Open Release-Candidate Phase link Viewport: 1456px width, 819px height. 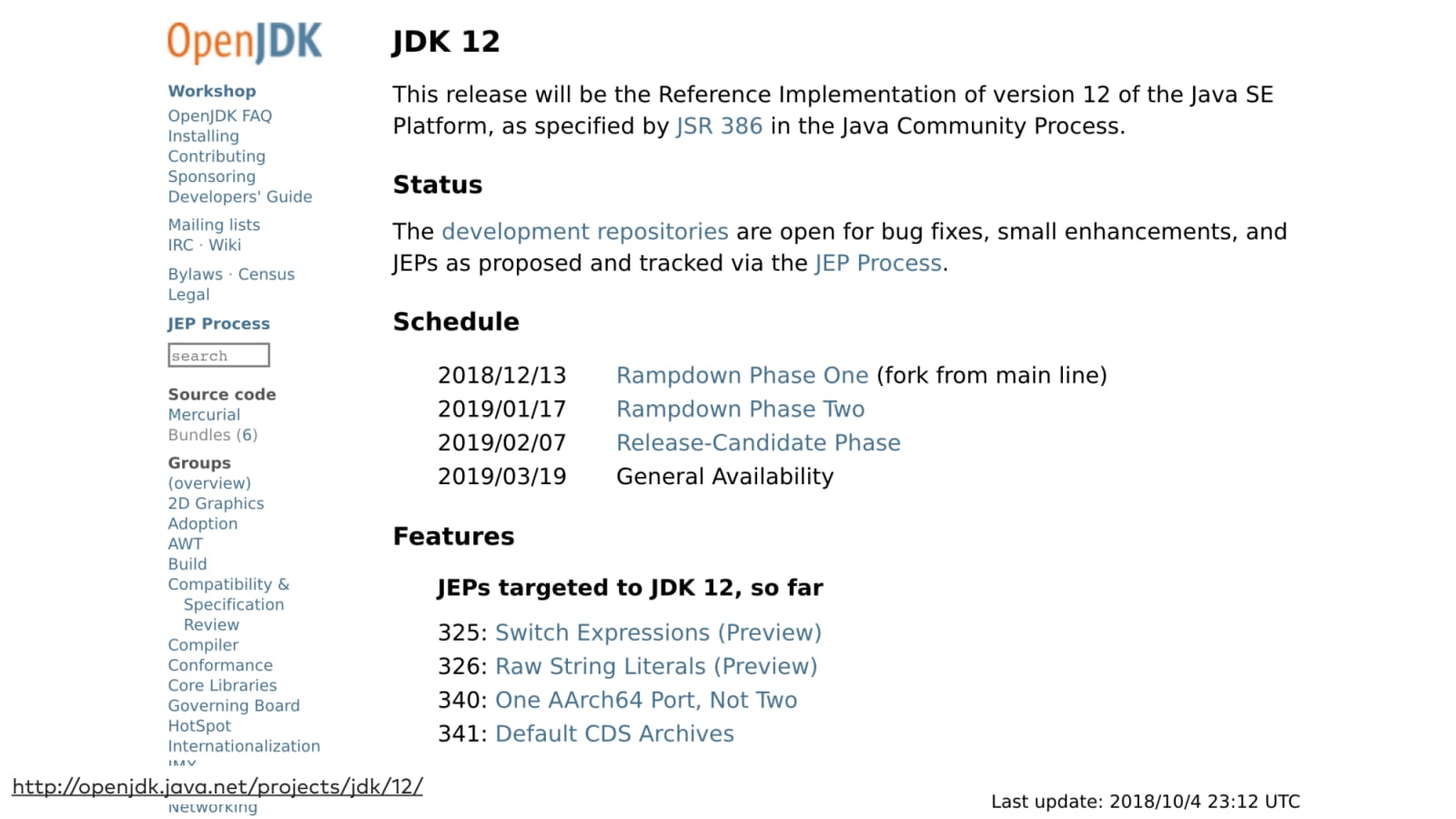pos(759,443)
